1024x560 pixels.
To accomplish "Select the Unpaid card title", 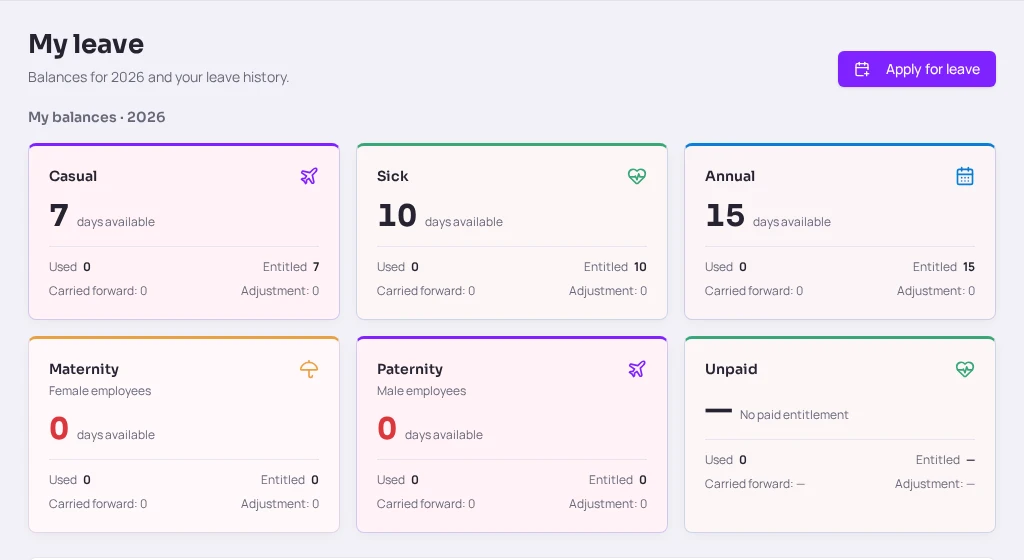I will tap(731, 369).
